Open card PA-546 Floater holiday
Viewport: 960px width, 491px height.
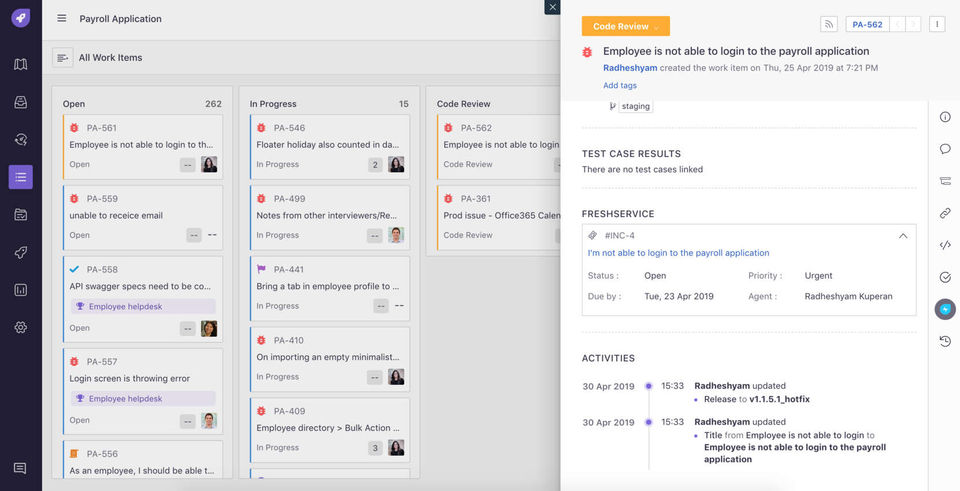coord(330,146)
